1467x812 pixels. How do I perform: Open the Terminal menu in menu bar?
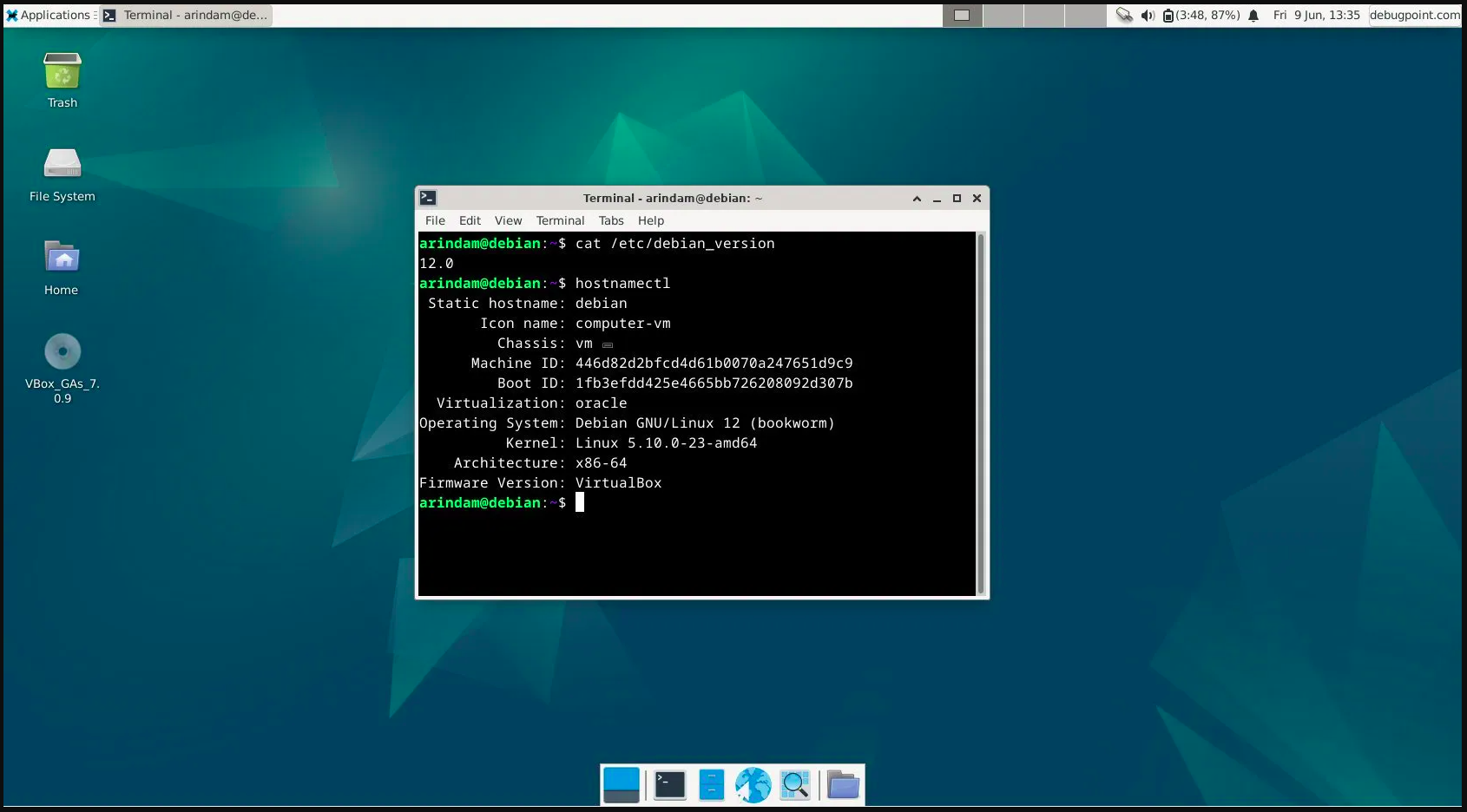[x=560, y=220]
